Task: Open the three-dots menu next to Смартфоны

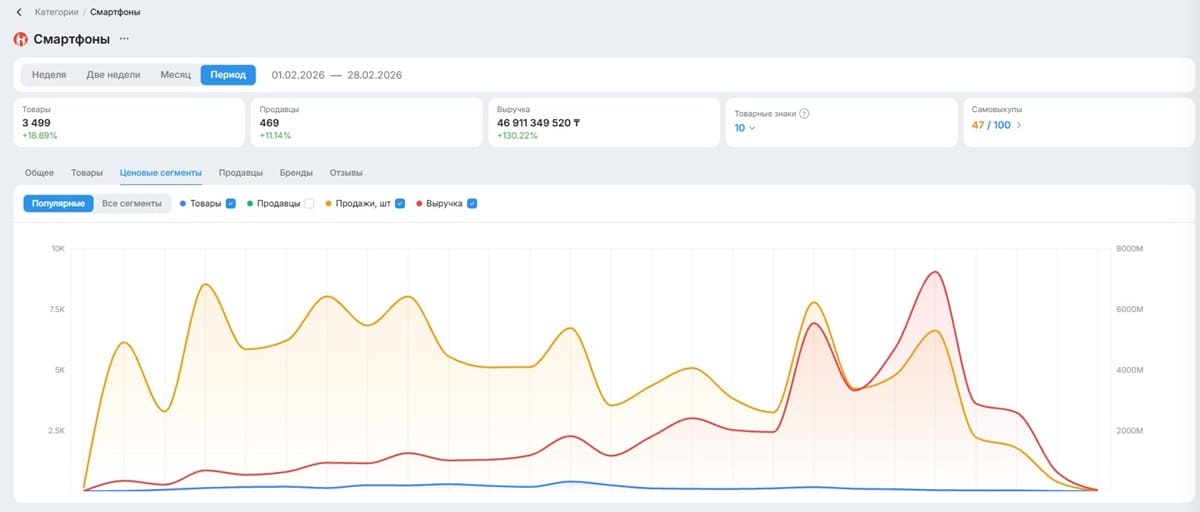Action: coord(124,39)
